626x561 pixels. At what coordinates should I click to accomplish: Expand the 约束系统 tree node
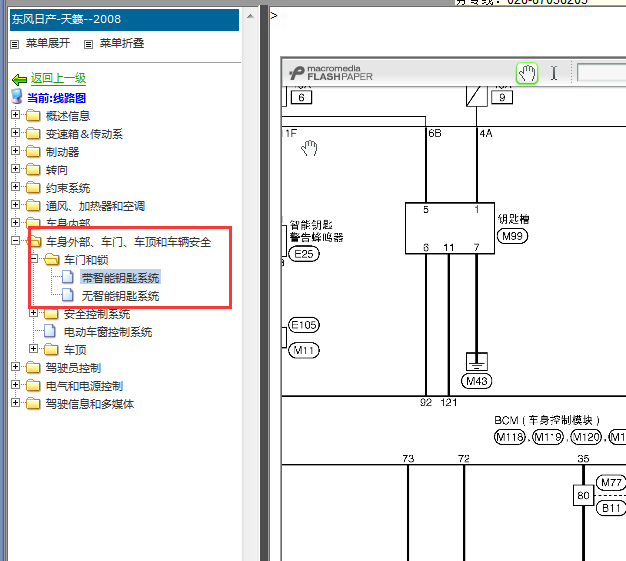[x=15, y=186]
